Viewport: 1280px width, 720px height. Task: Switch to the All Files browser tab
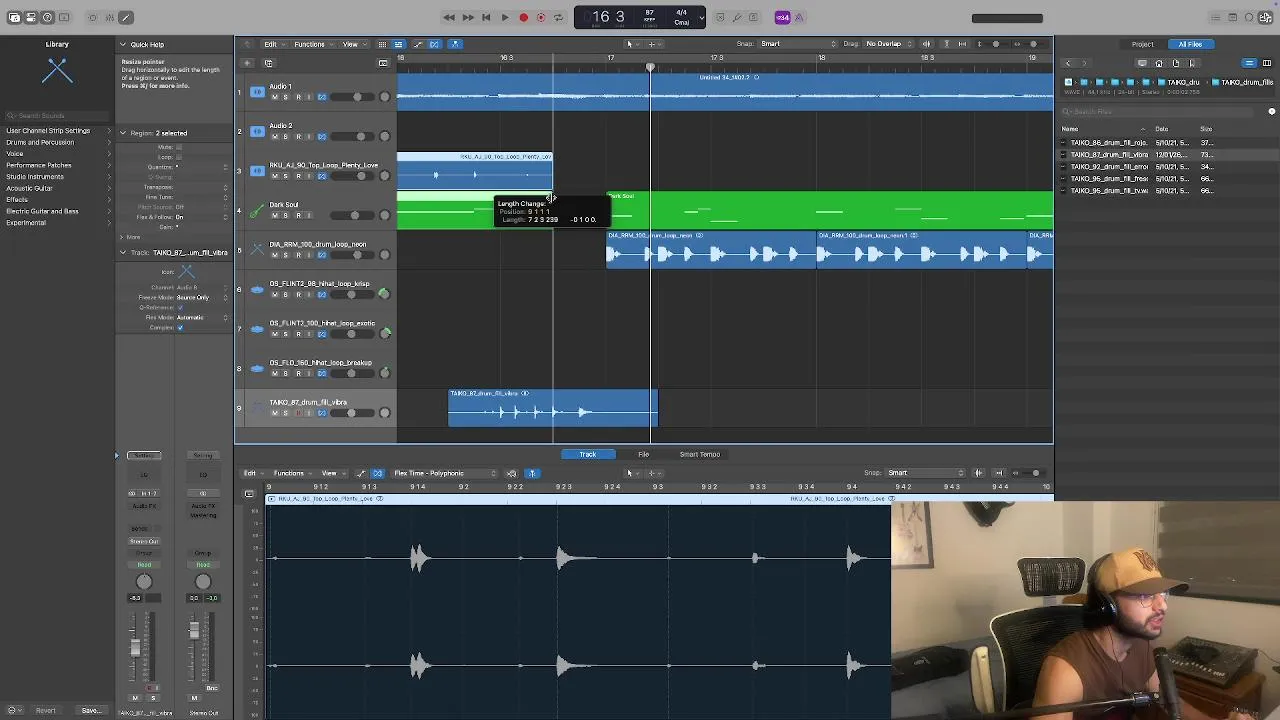pos(1190,44)
